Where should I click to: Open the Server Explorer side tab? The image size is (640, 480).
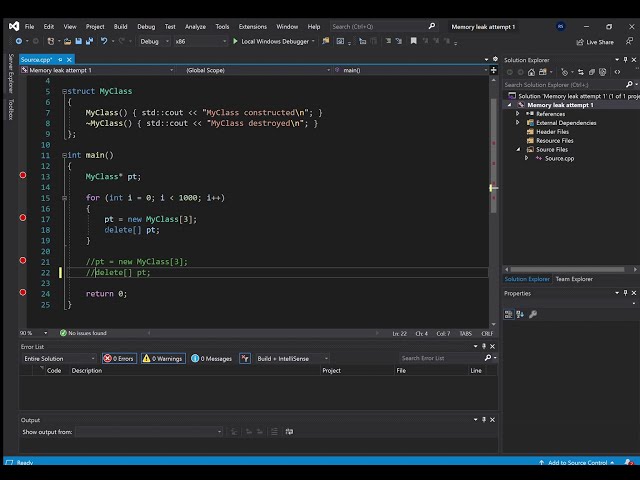point(11,73)
